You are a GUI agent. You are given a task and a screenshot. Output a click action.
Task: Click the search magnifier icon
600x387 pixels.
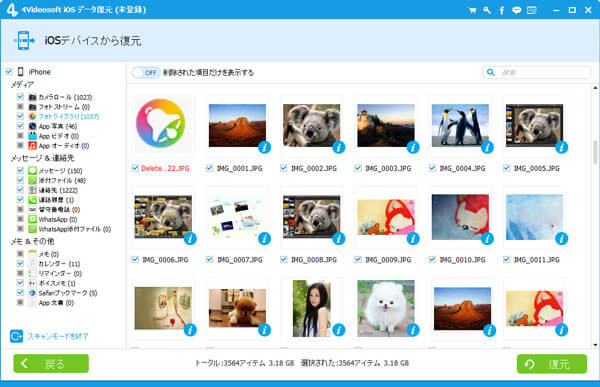(491, 72)
